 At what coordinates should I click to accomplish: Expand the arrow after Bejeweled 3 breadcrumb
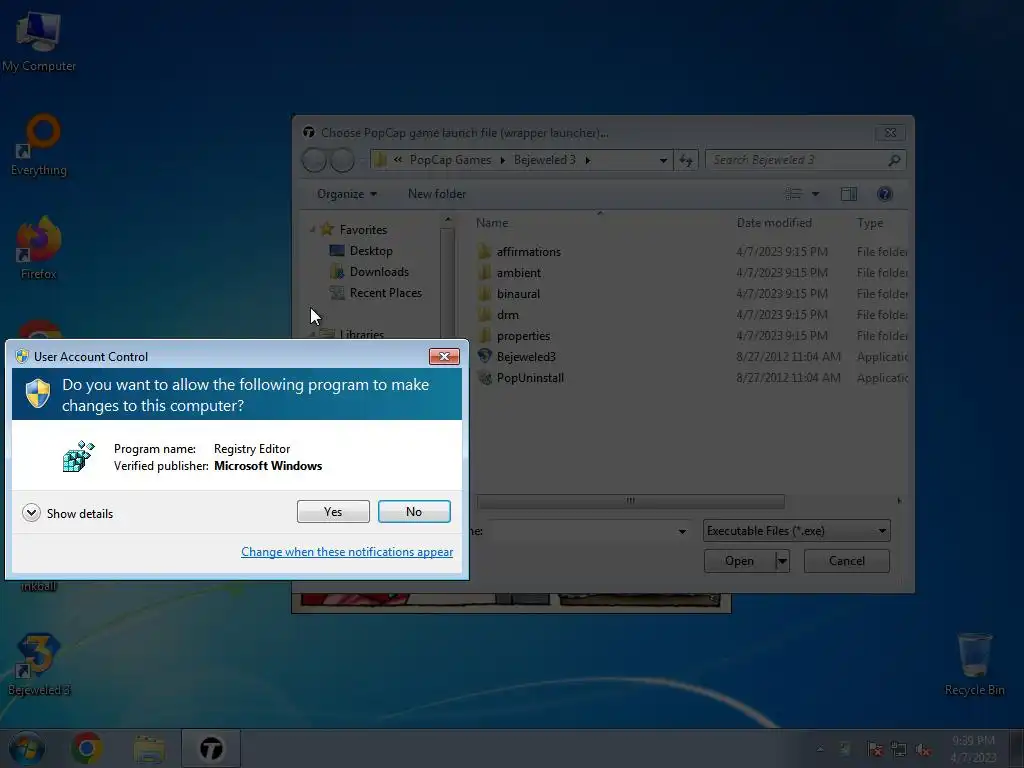(x=588, y=160)
